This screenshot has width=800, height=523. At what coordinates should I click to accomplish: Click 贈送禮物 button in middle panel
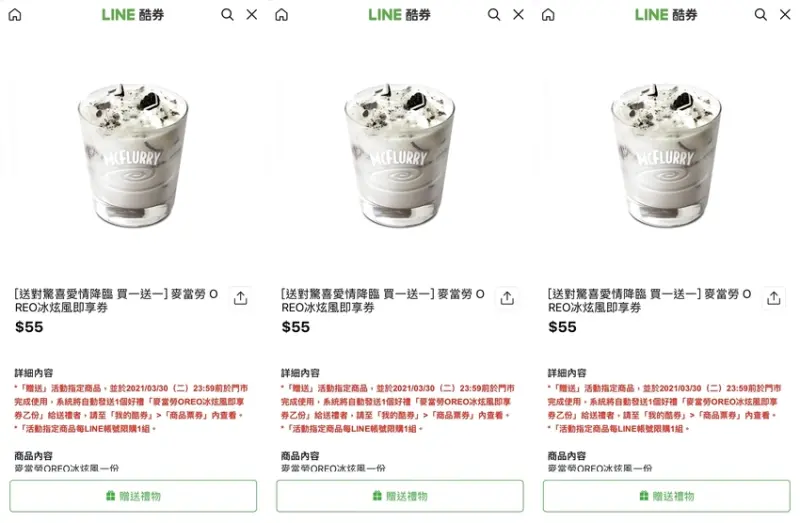coord(400,496)
